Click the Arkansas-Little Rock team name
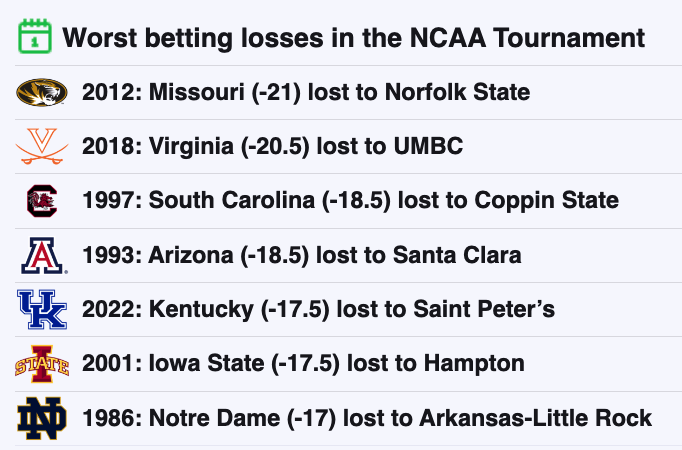Screen dimensions: 682x450 535,418
